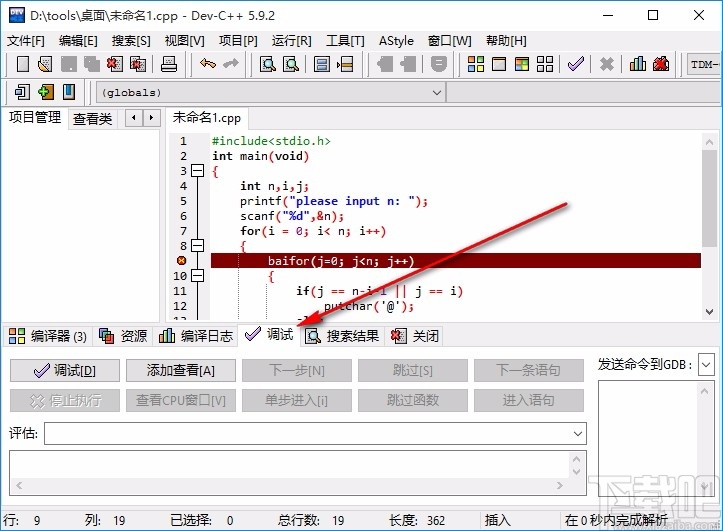Click the Find magnifier icon
Image resolution: width=723 pixels, height=531 pixels.
pyautogui.click(x=267, y=64)
